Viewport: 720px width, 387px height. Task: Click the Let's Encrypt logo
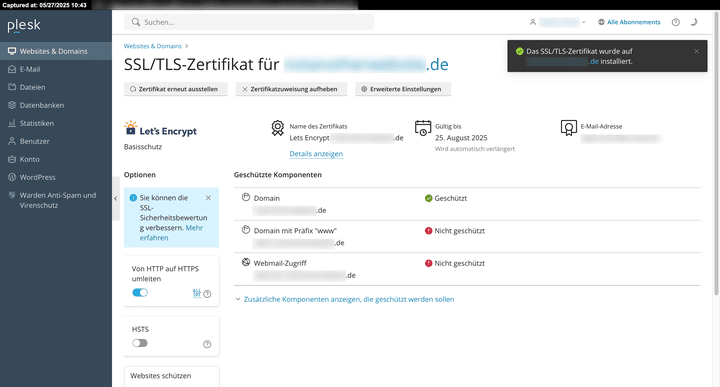click(x=160, y=129)
